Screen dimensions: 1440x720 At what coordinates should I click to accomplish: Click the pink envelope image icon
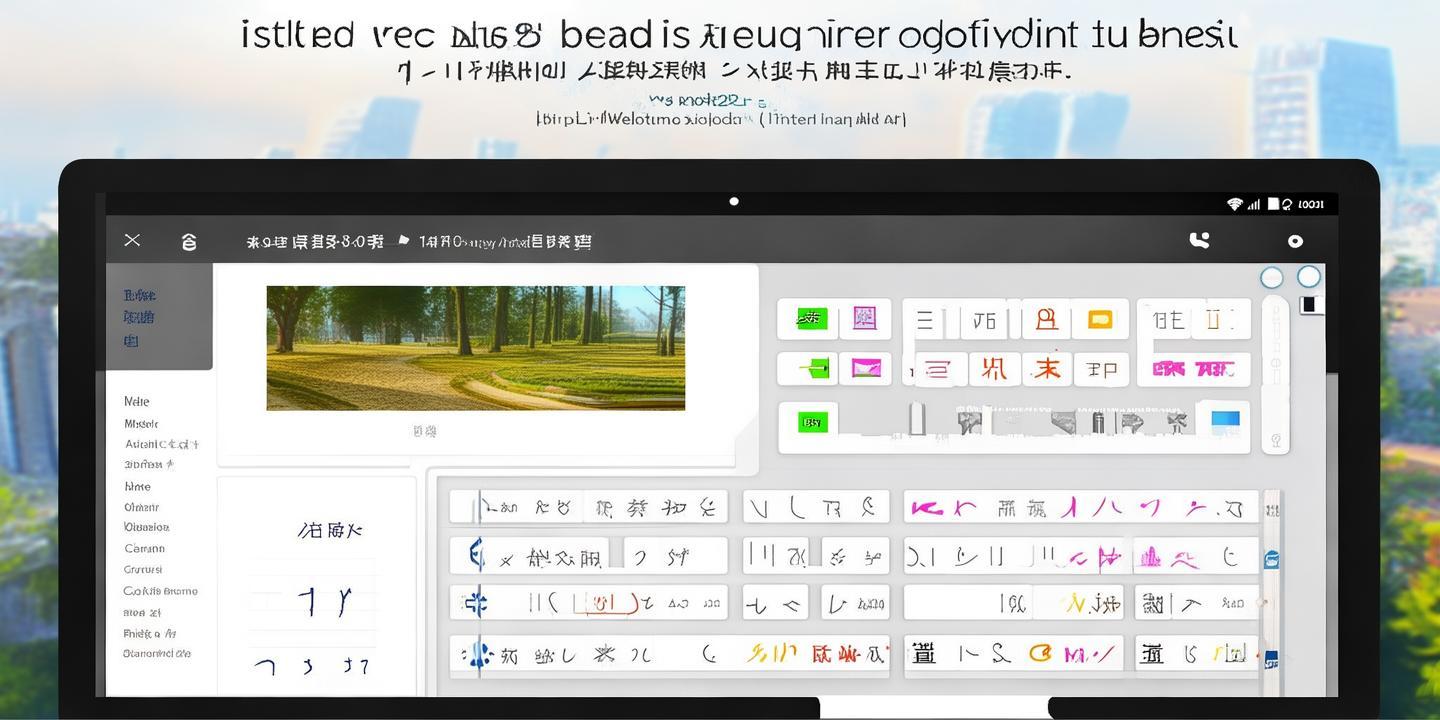865,369
